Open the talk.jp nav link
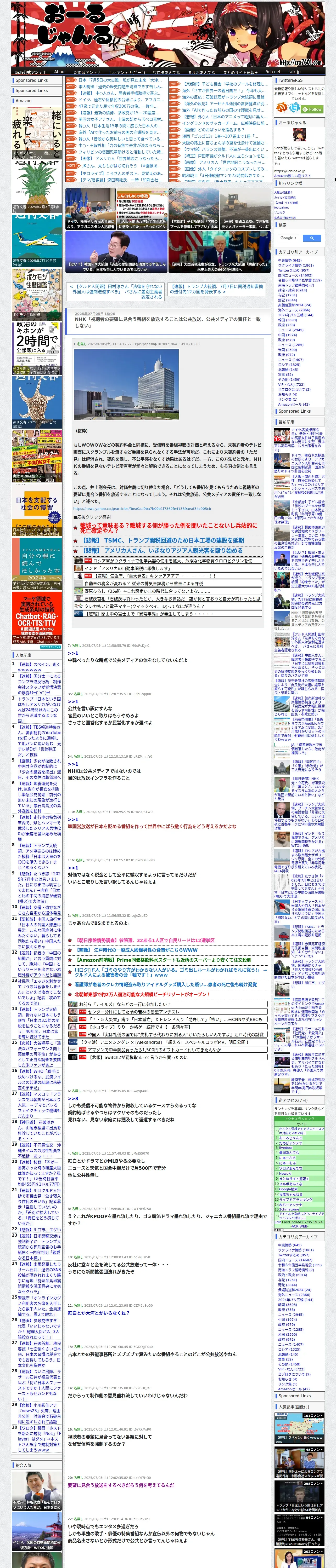Image resolution: width=336 pixels, height=1568 pixels. 295,72
